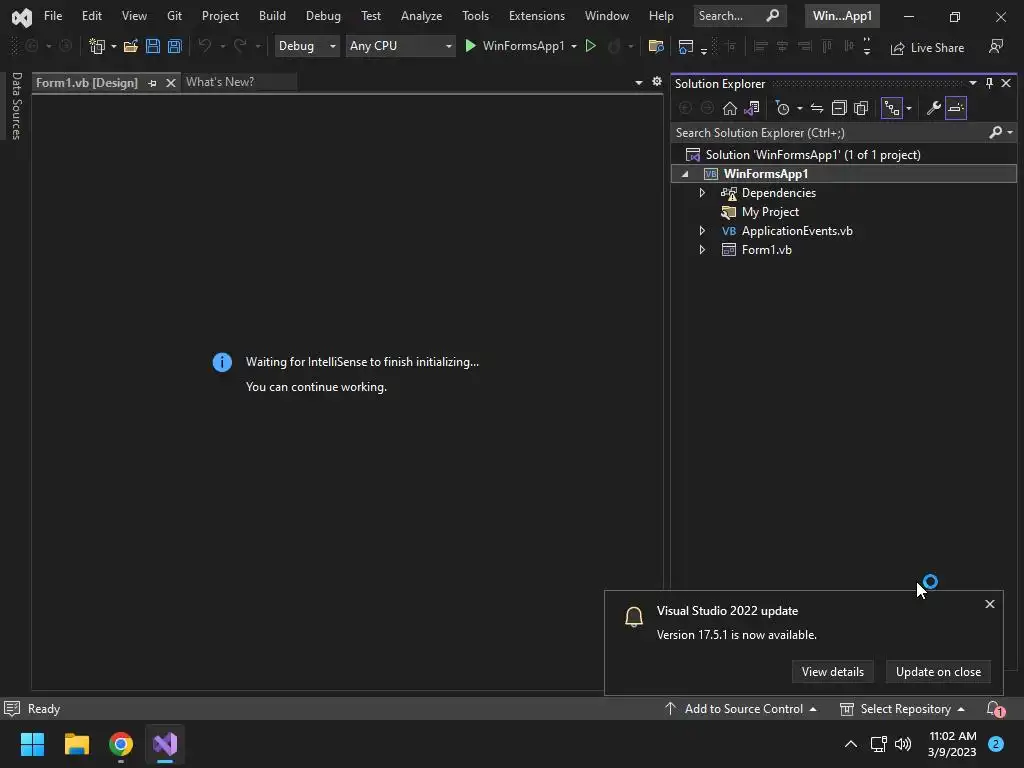Click the Solution Explorer Home icon
The image size is (1024, 768).
point(729,108)
